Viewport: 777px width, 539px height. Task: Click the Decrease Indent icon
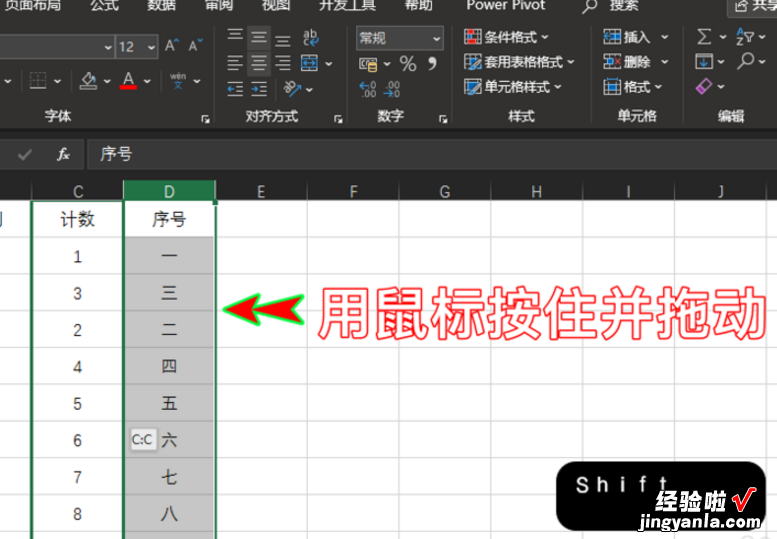tap(235, 89)
